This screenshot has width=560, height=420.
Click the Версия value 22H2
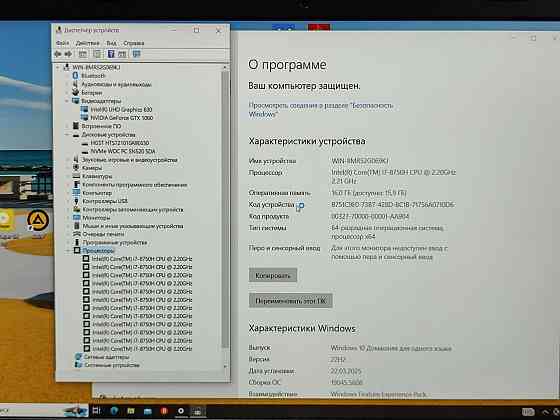click(x=338, y=359)
